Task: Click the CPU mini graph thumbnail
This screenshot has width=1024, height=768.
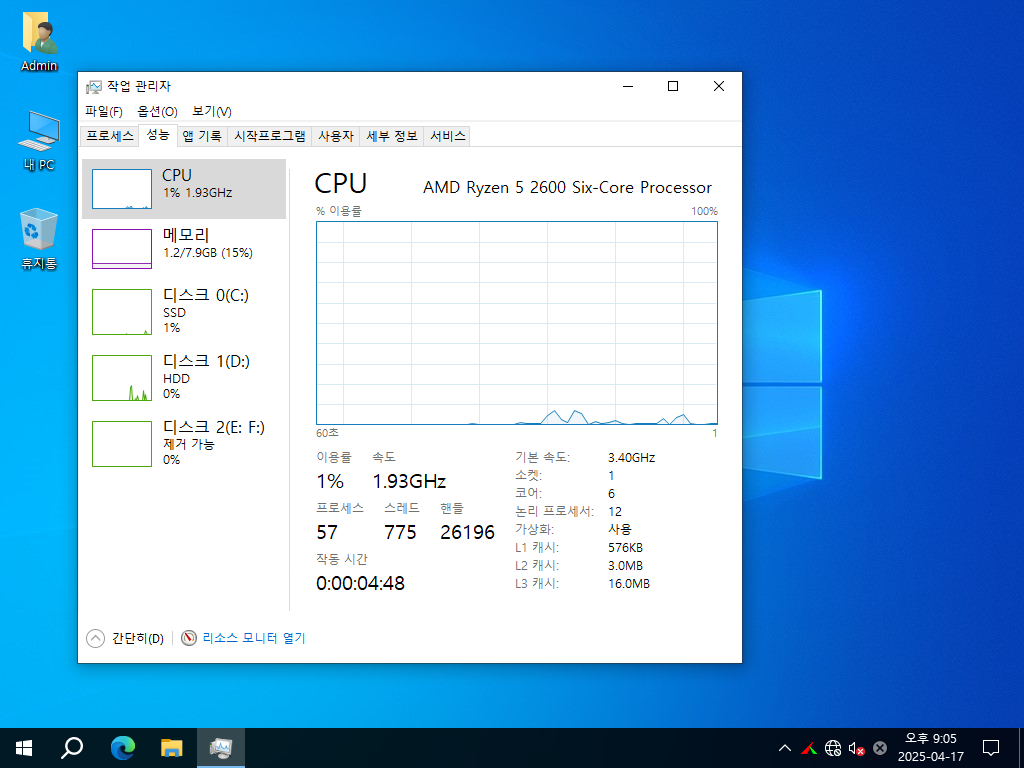Action: pos(122,189)
